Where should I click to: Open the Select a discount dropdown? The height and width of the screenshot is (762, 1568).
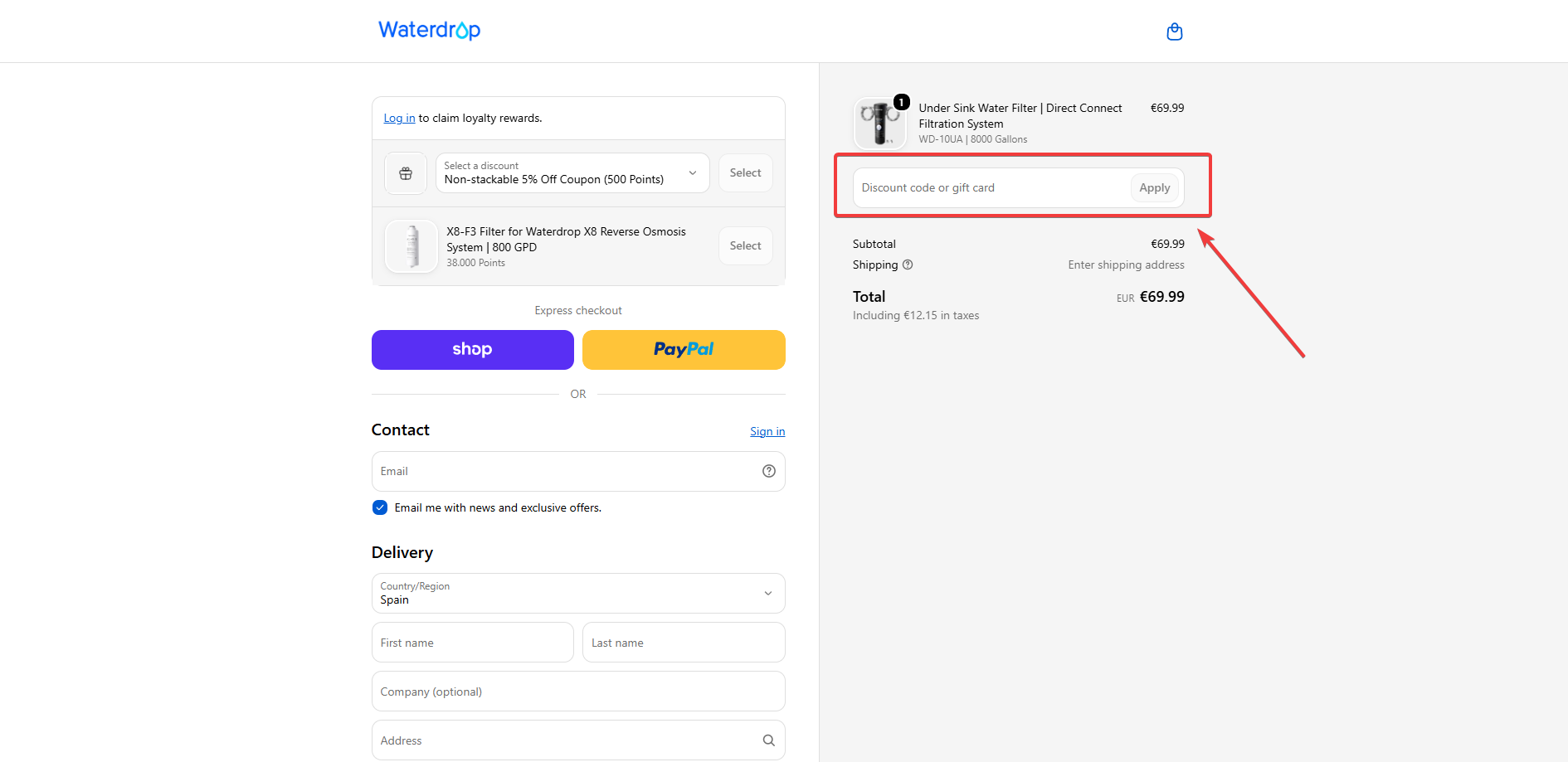572,173
